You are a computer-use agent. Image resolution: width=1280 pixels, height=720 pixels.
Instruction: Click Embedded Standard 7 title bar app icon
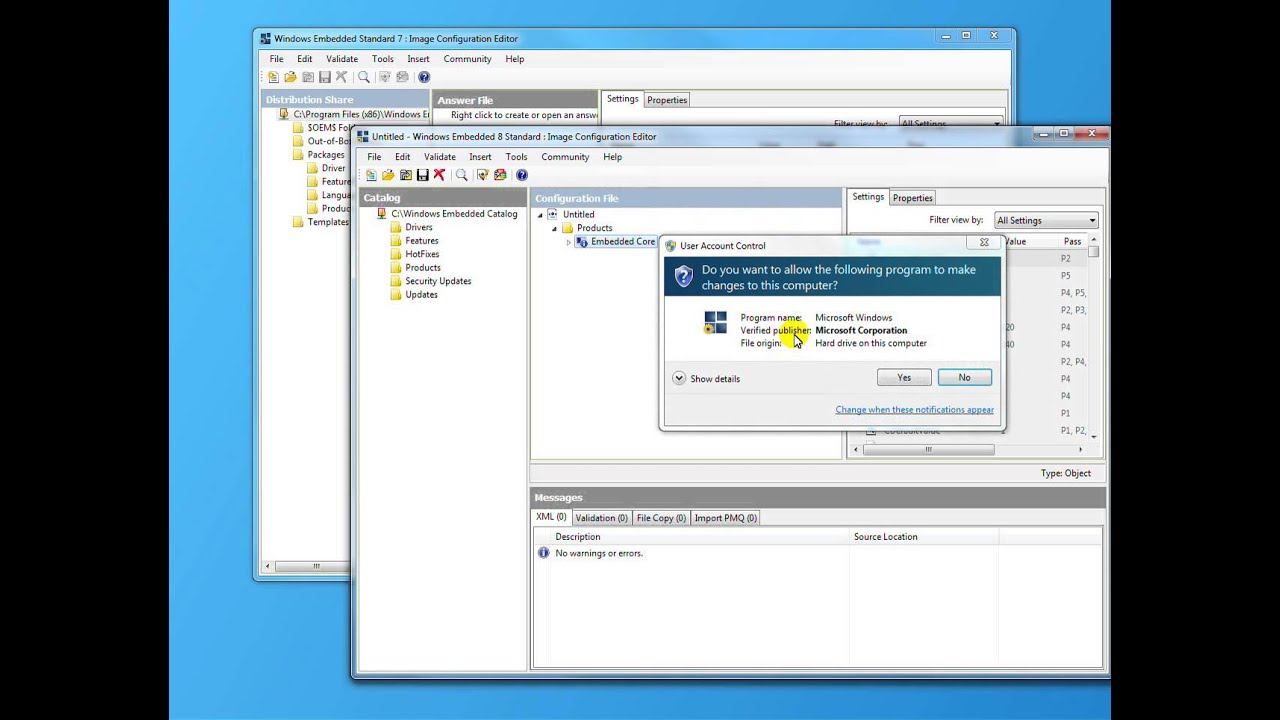pos(265,39)
